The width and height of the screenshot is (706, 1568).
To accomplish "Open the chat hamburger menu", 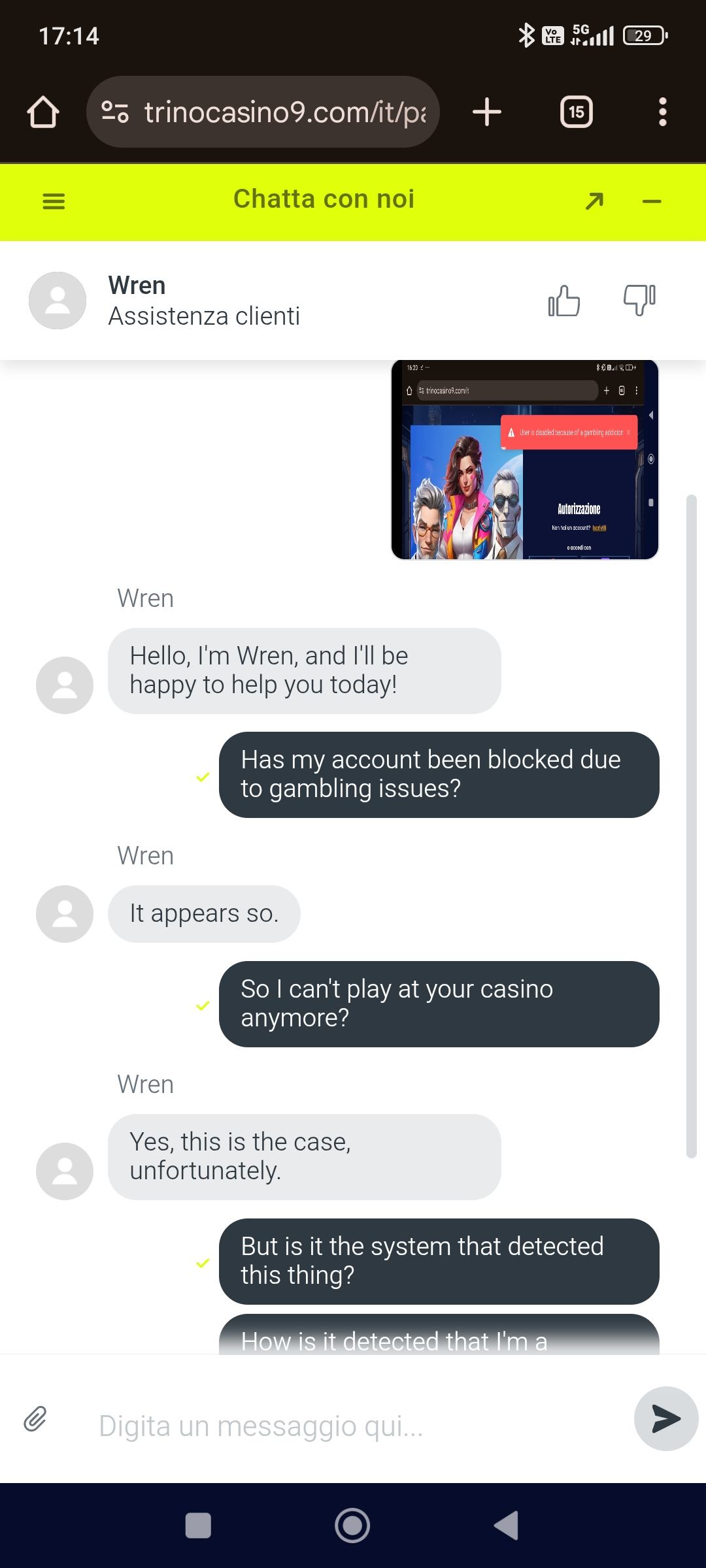I will (x=54, y=201).
